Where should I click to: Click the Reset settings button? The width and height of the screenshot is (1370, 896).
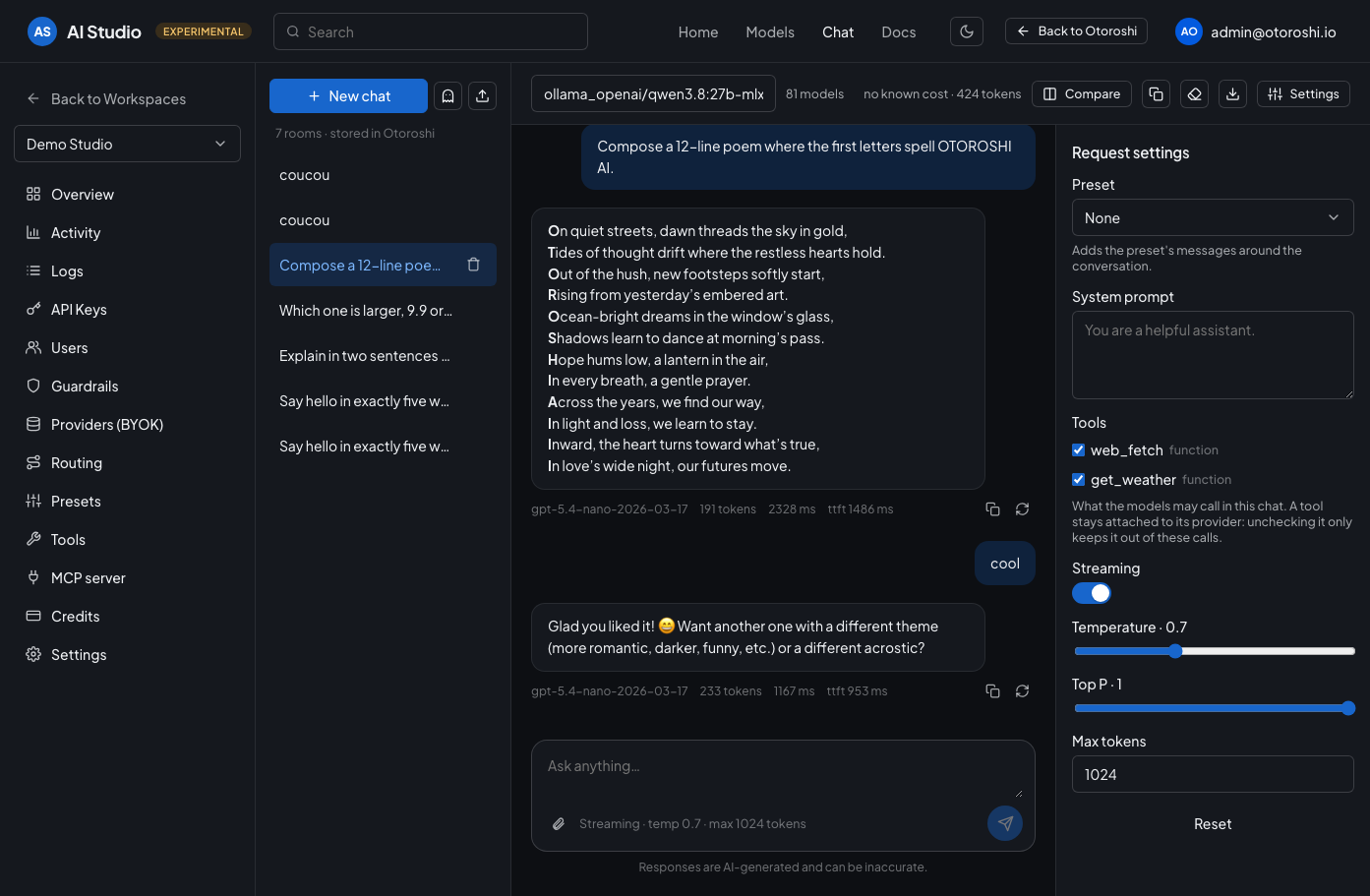click(1213, 824)
